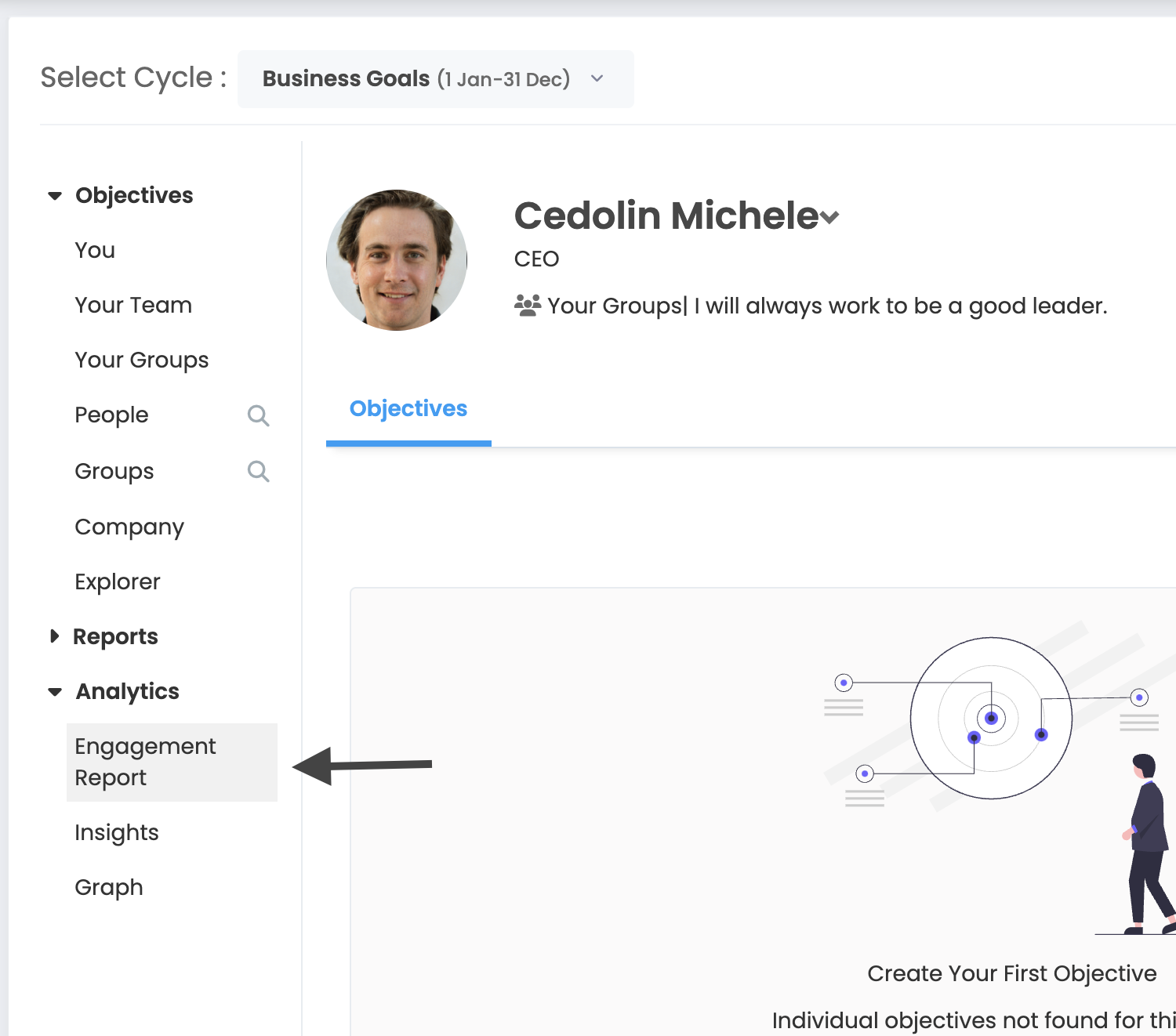The image size is (1176, 1036).
Task: Click the search icon next to Groups
Action: (258, 471)
